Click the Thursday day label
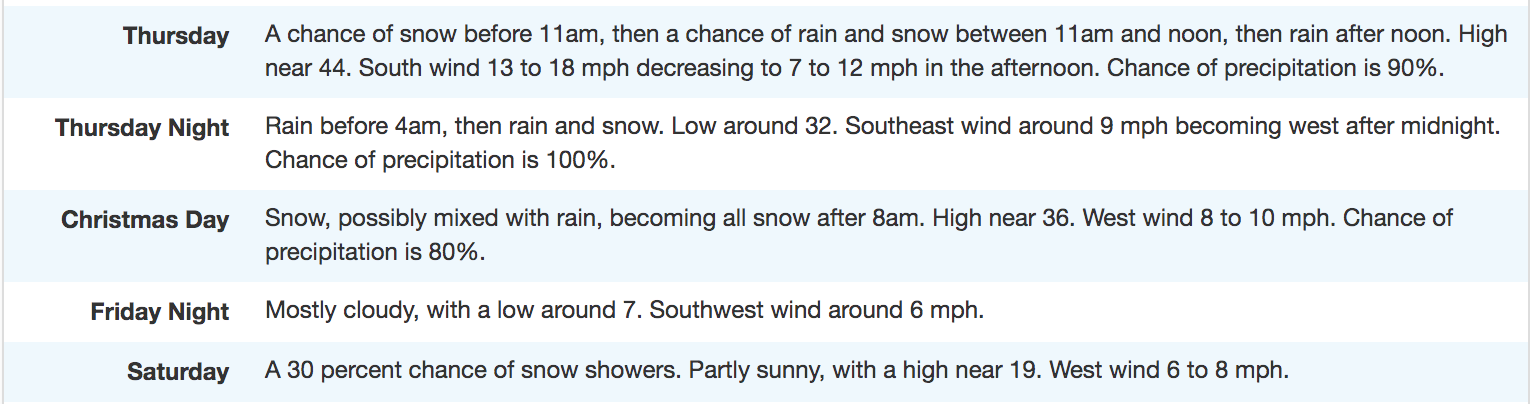This screenshot has height=404, width=1530. 176,36
